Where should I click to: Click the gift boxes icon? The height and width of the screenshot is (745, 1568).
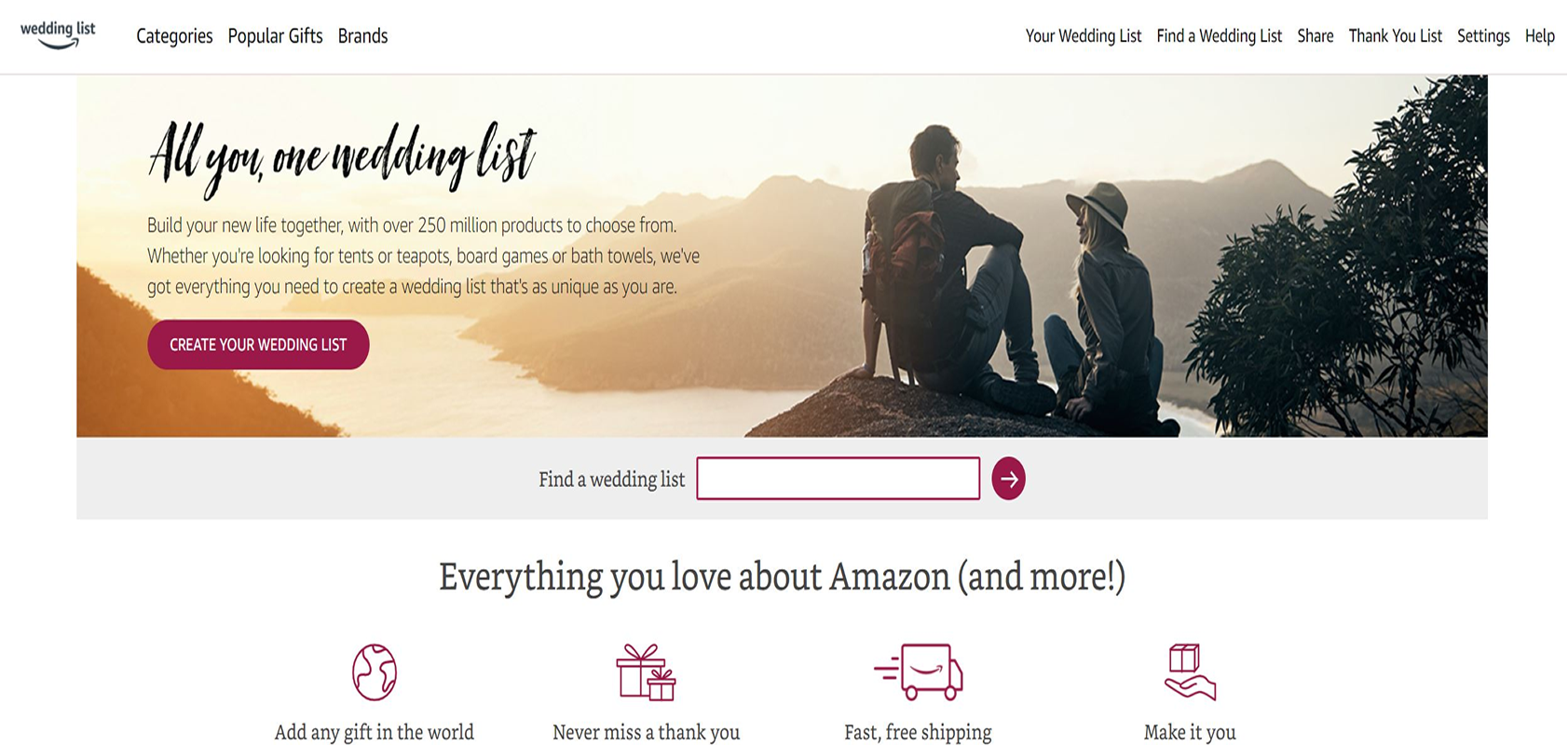click(646, 671)
